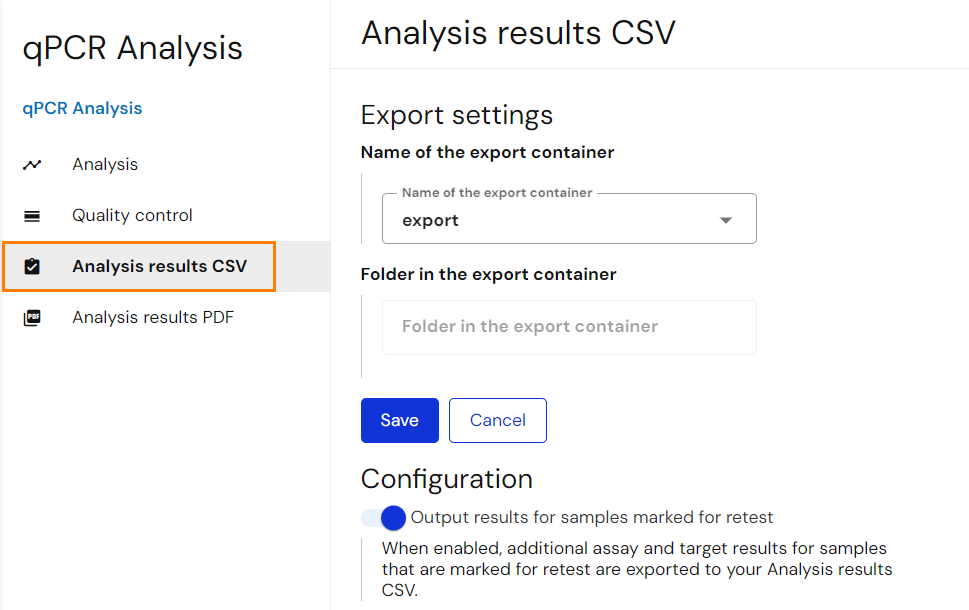Viewport: 969px width, 610px height.
Task: Click the Analysis results PDF icon
Action: point(32,318)
